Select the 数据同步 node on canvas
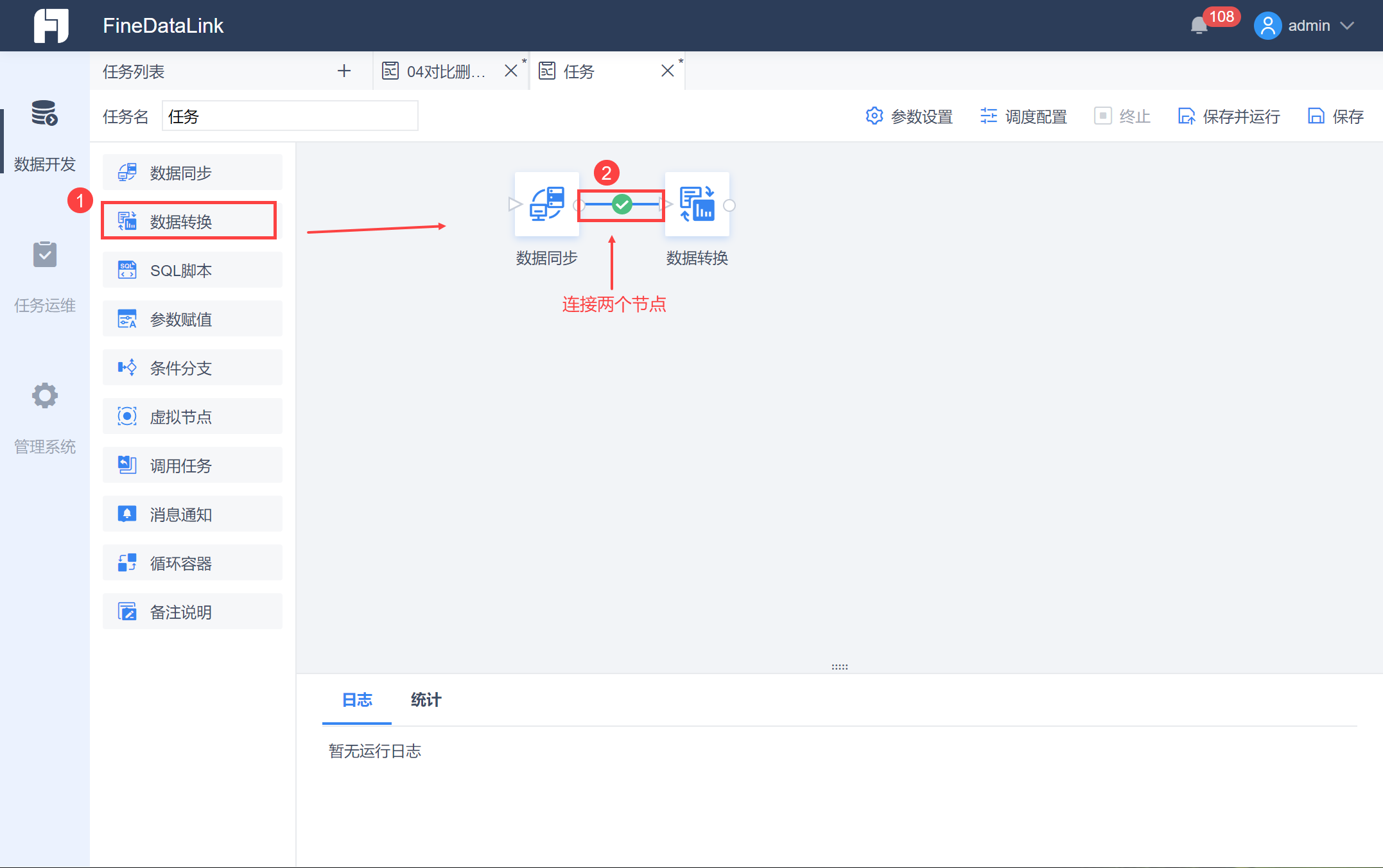1383x868 pixels. (546, 205)
